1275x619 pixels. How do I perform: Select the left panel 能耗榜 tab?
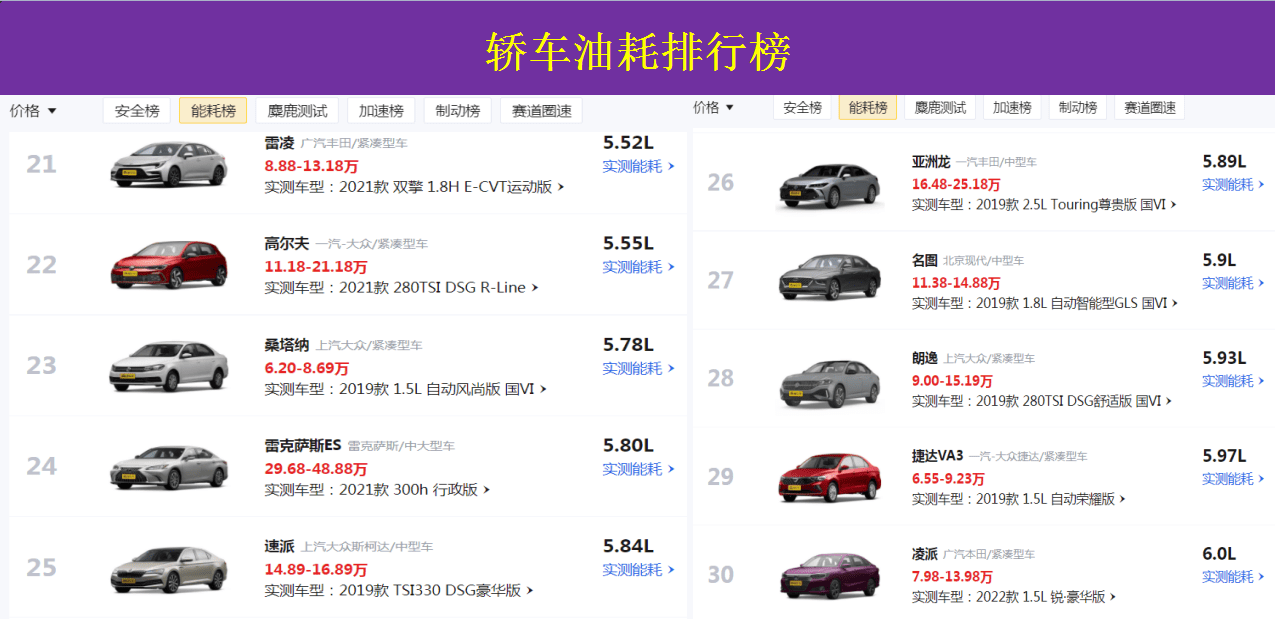(213, 111)
